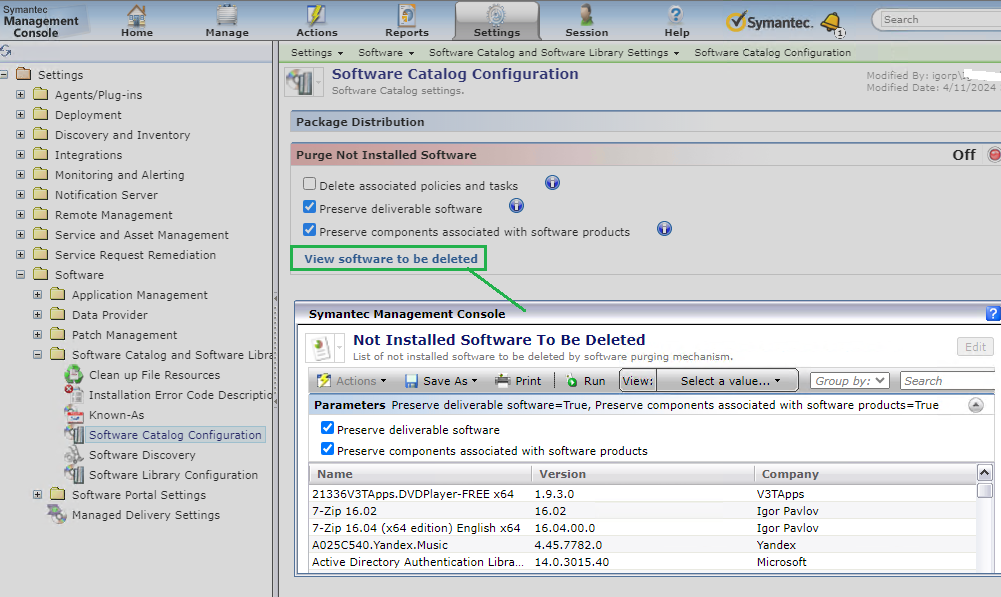Sort by the Version column header
Viewport: 1001px width, 597px height.
[x=643, y=474]
